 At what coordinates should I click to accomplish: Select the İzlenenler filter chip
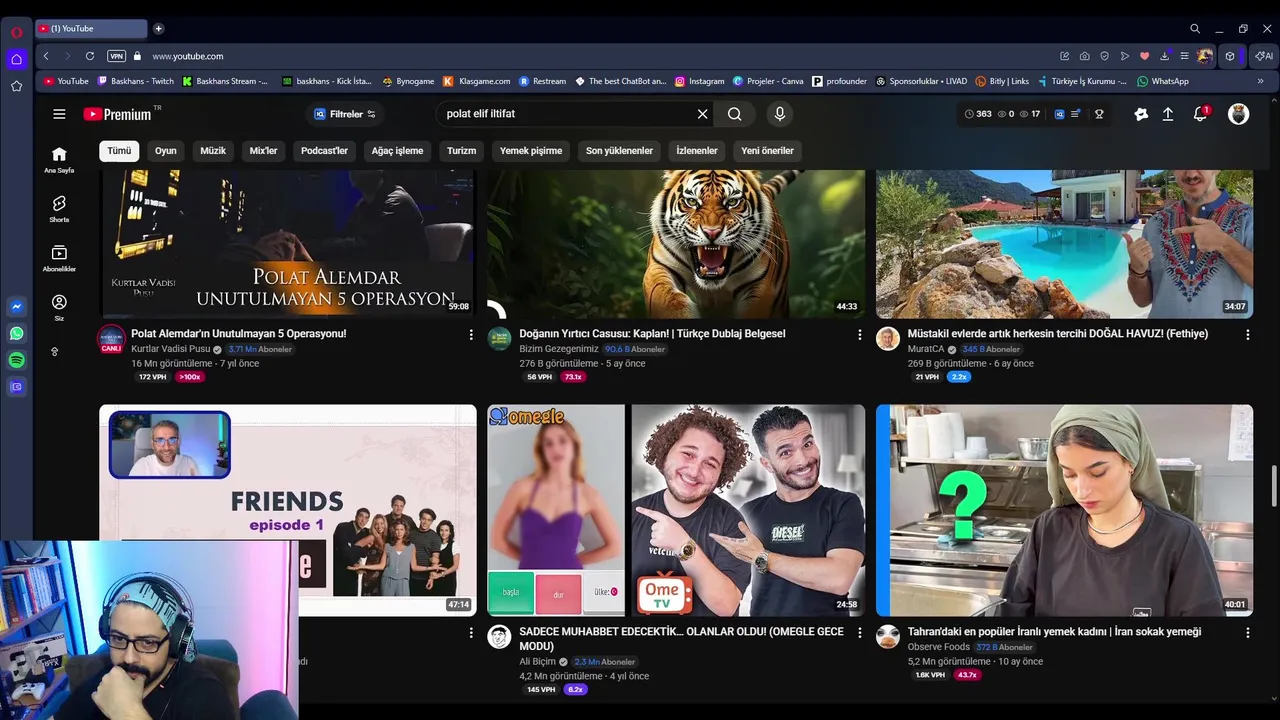[x=697, y=151]
